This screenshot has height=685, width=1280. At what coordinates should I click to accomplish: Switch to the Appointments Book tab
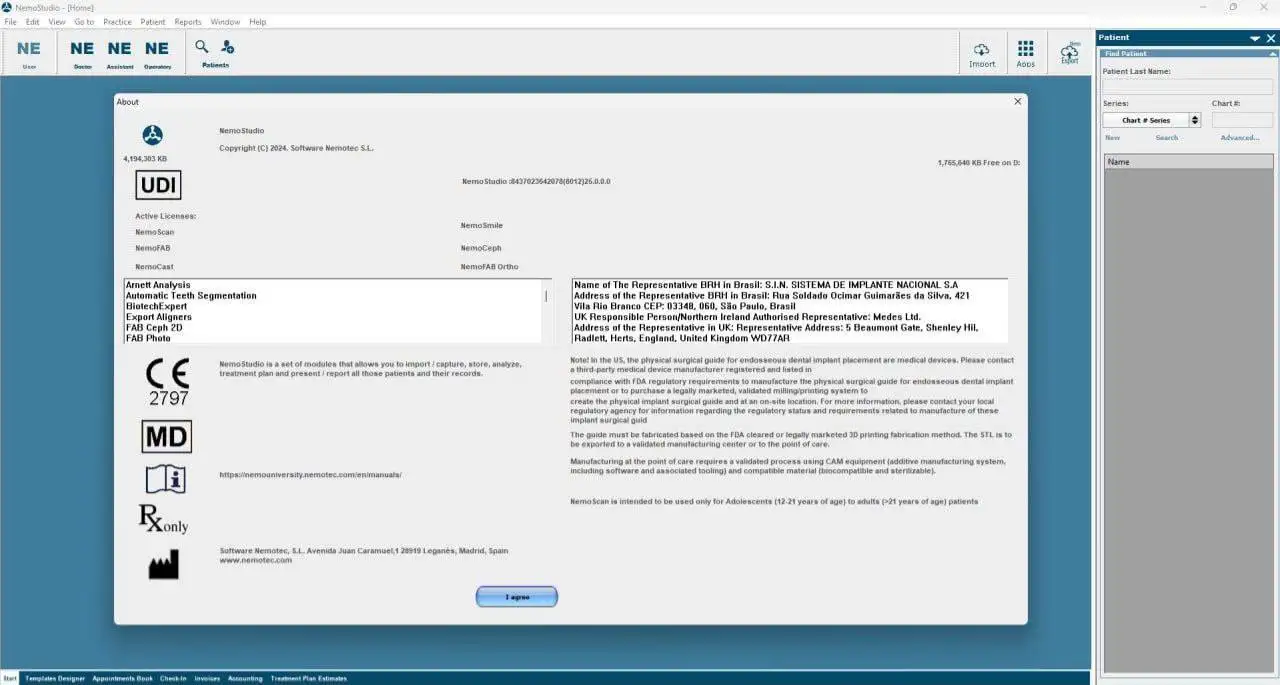(123, 679)
